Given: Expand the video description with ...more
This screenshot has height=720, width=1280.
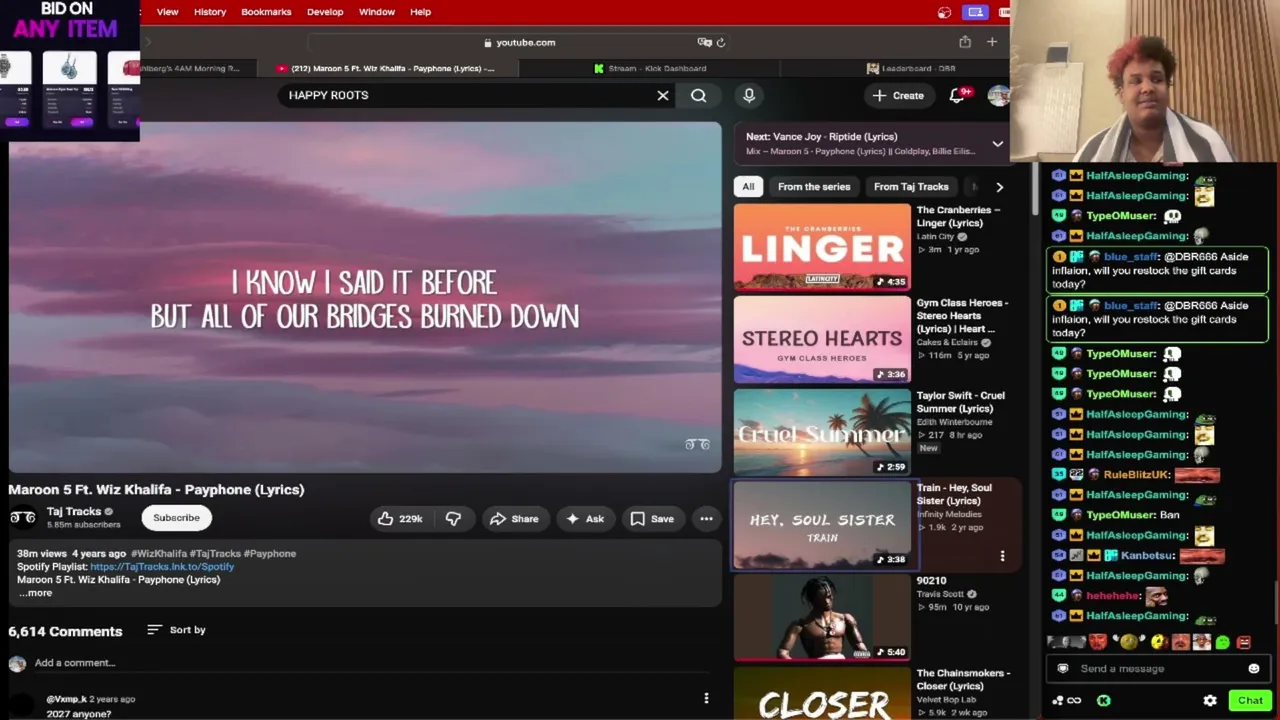Looking at the screenshot, I should point(35,593).
